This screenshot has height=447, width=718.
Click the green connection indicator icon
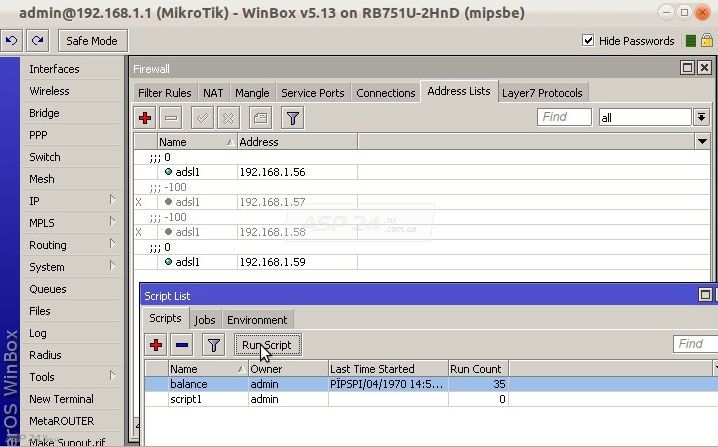pyautogui.click(x=691, y=41)
